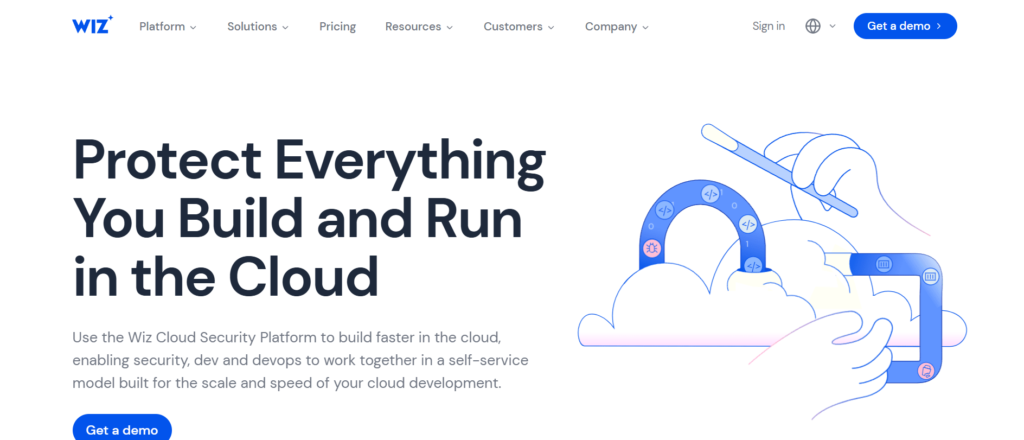Click Get a demo in header
The width and height of the screenshot is (1024, 440).
[905, 26]
